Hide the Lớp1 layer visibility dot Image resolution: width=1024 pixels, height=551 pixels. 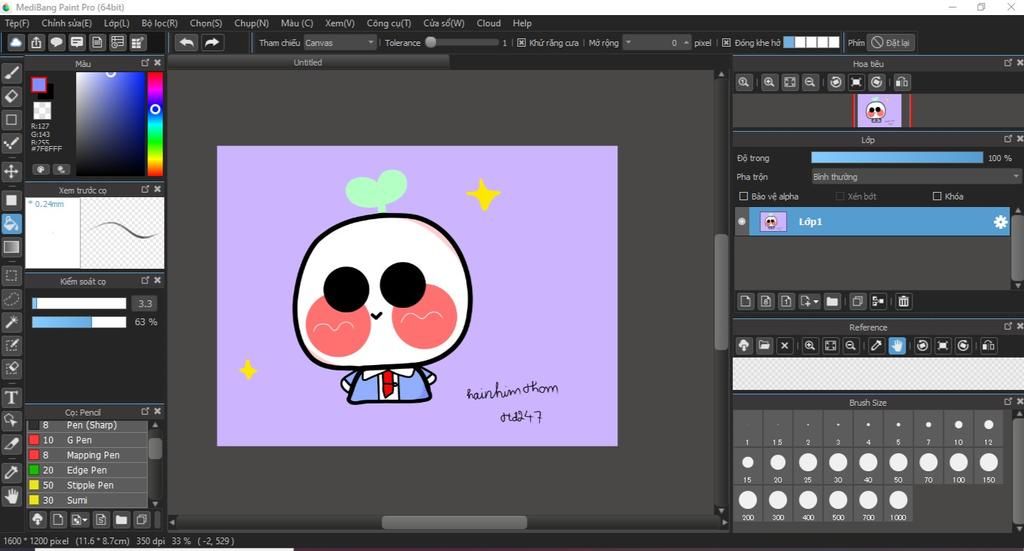point(742,222)
